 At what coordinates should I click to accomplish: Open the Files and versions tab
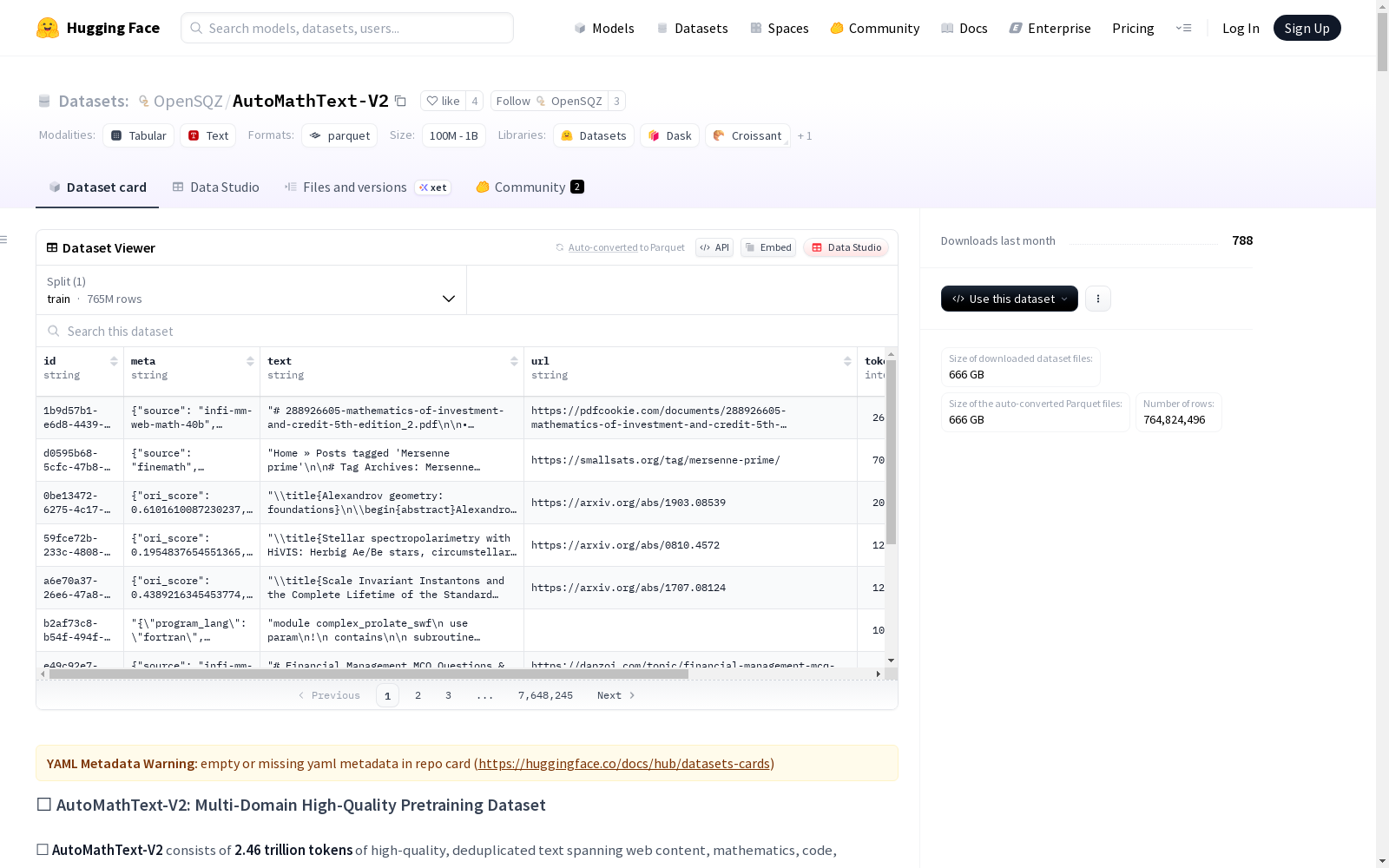tap(368, 187)
